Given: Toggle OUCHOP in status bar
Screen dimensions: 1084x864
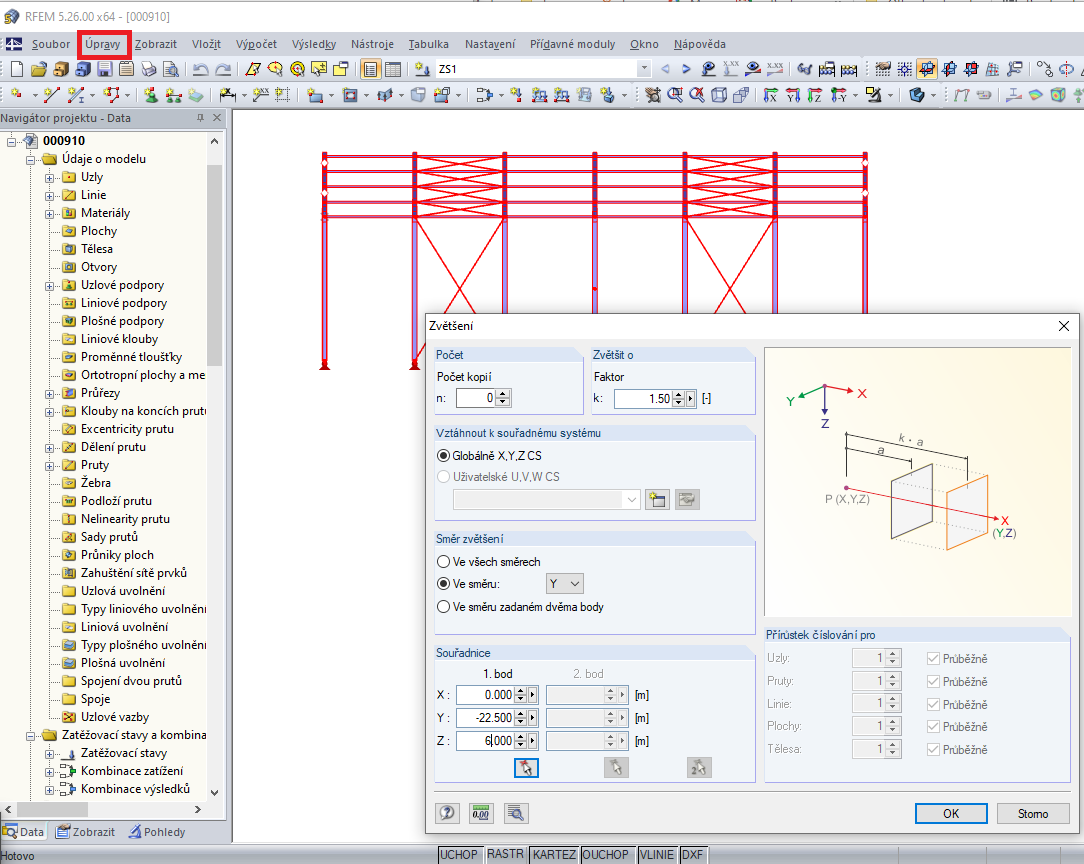Looking at the screenshot, I should [x=606, y=855].
